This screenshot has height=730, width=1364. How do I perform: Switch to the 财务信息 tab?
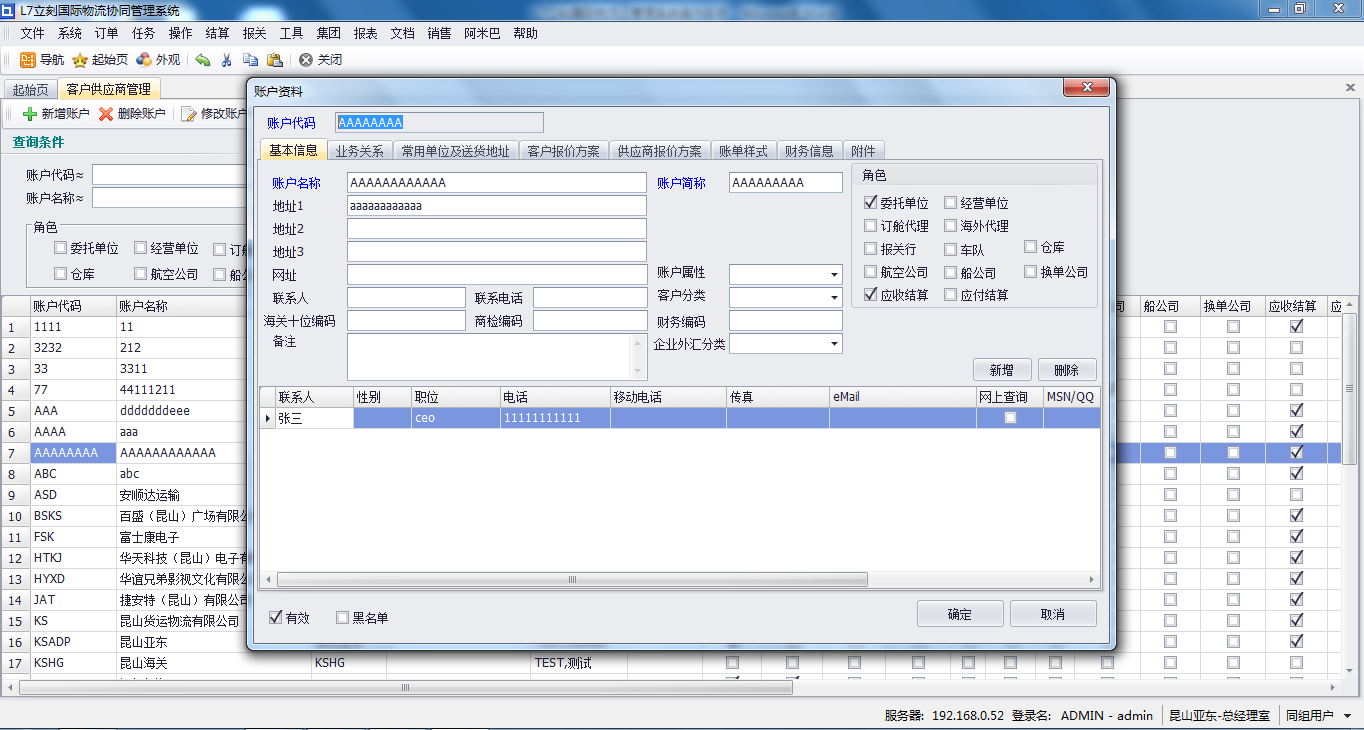pyautogui.click(x=809, y=151)
